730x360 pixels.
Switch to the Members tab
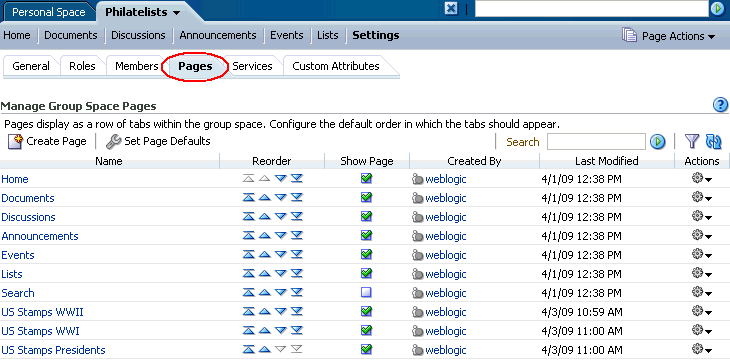point(136,66)
